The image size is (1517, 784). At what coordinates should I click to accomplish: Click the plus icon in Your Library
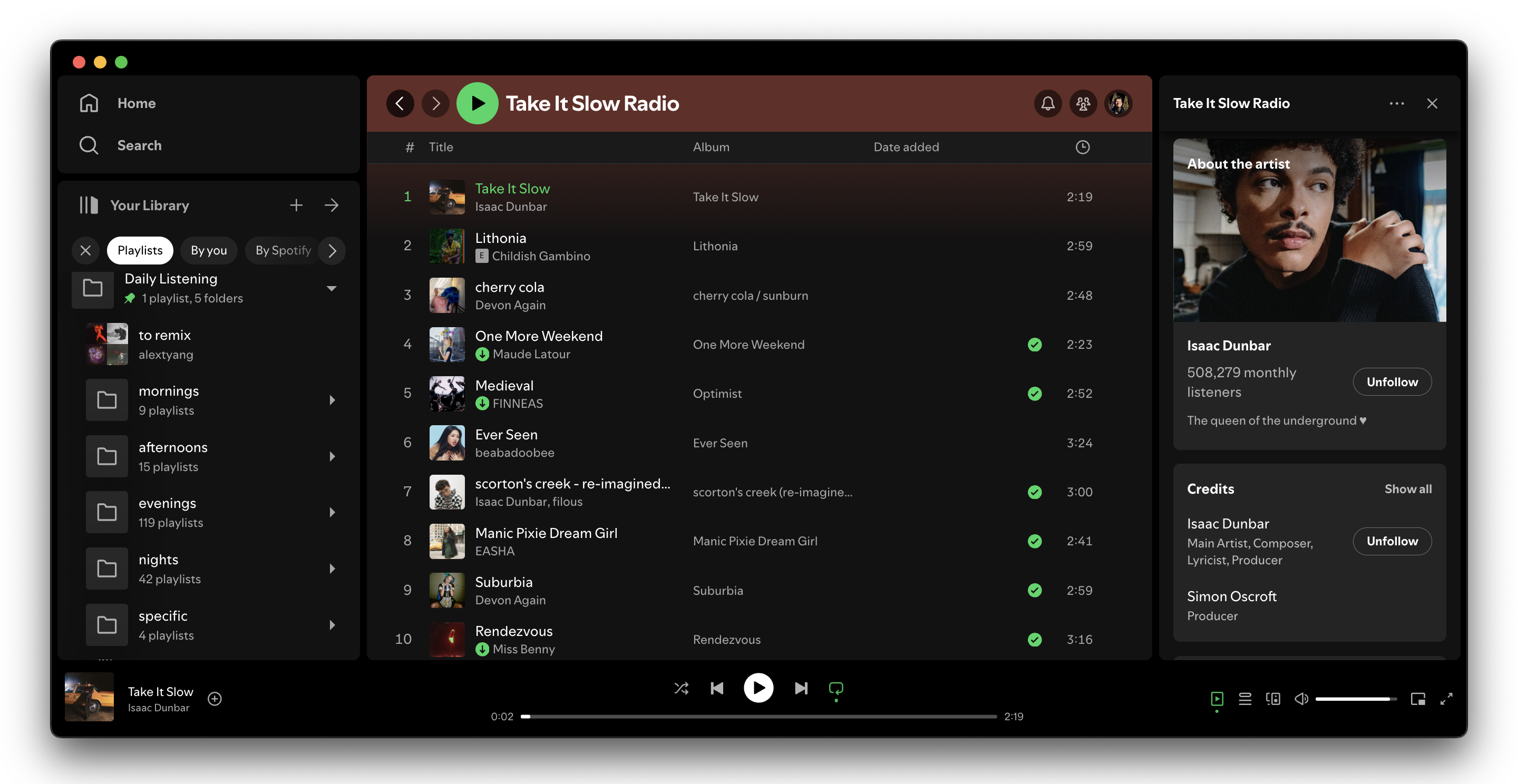pos(296,205)
